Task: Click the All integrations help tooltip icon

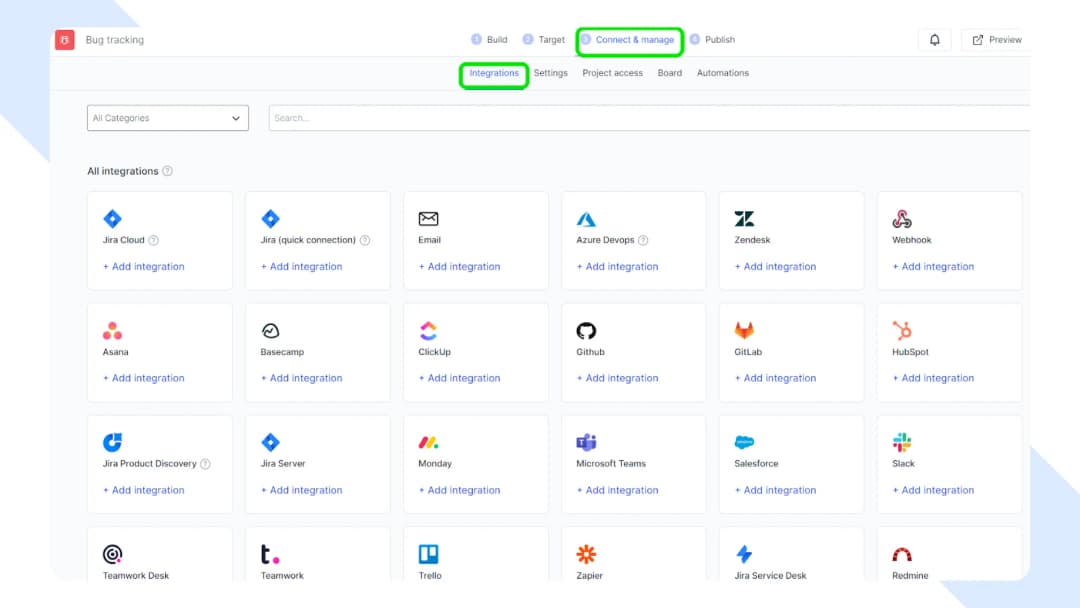Action: tap(166, 171)
